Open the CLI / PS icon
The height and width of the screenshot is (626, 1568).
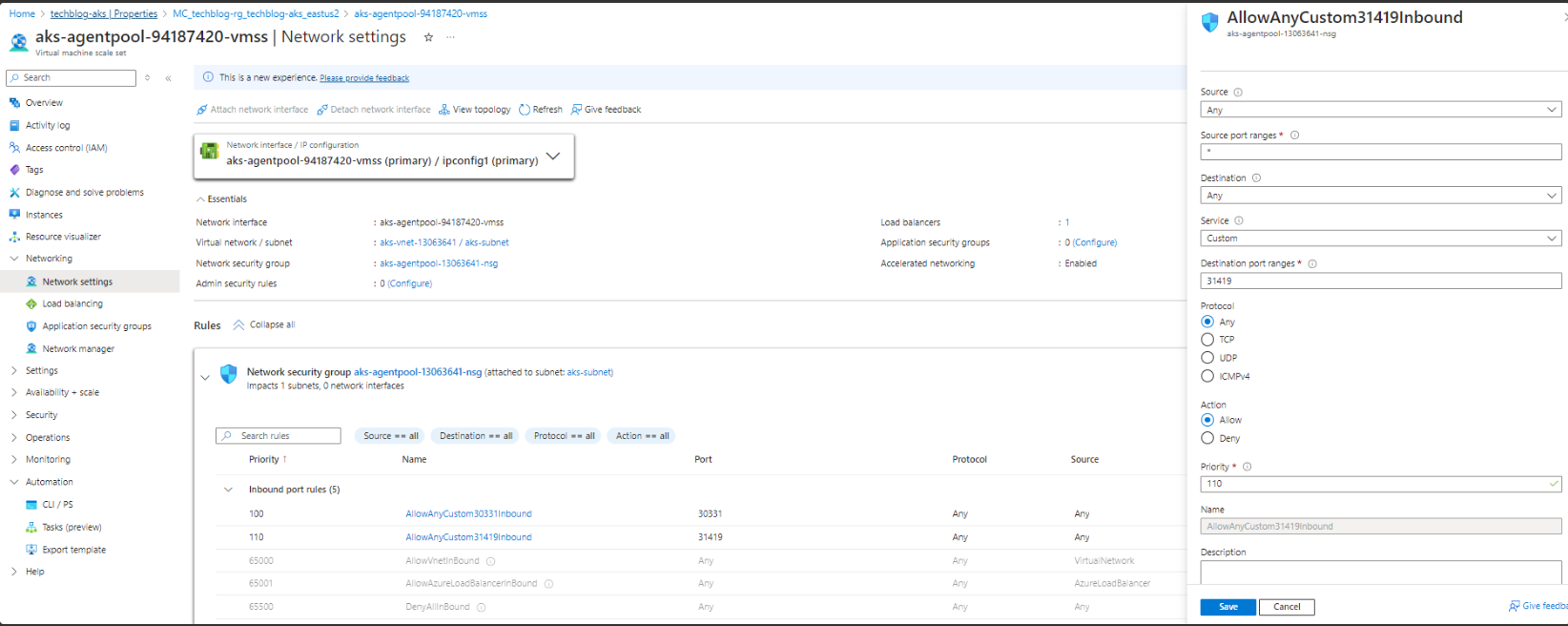(x=31, y=505)
